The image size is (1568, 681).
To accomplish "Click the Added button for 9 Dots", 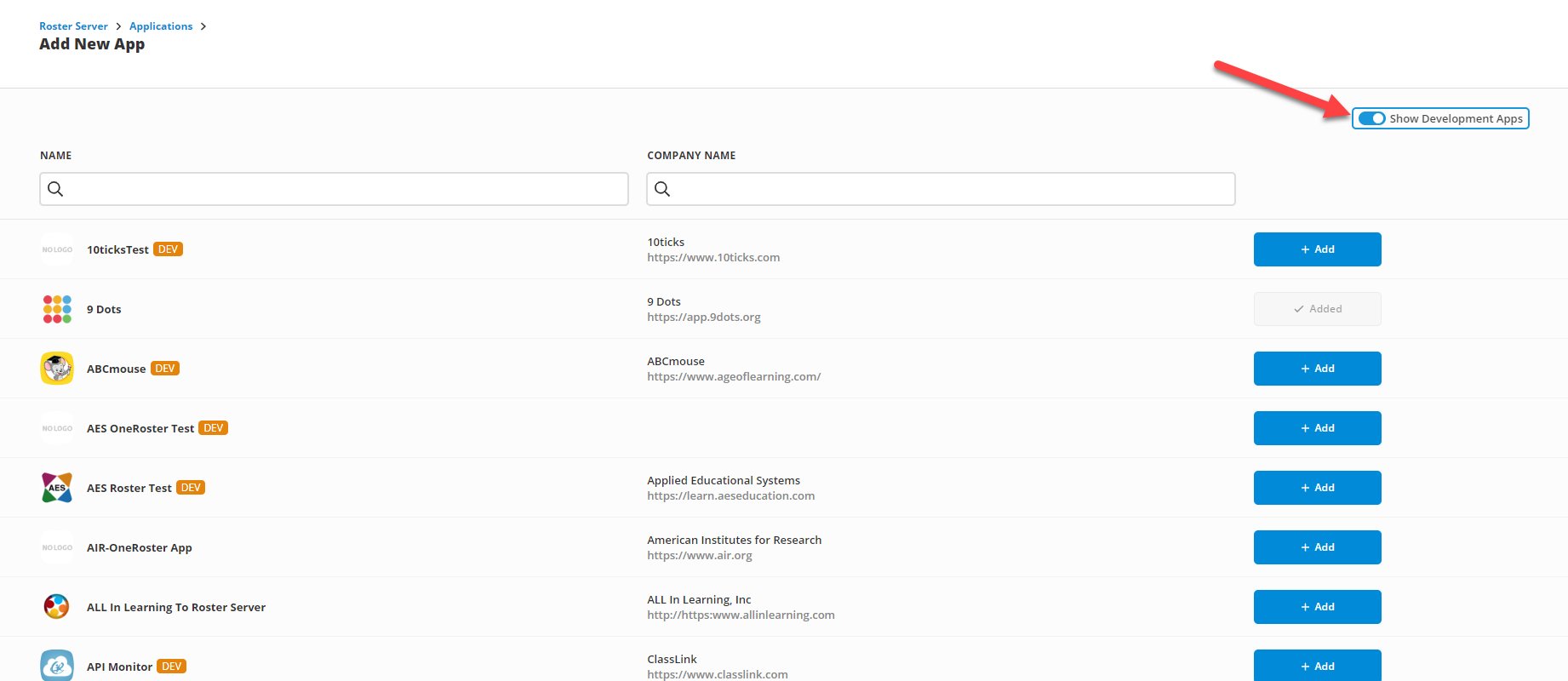I will tap(1317, 309).
